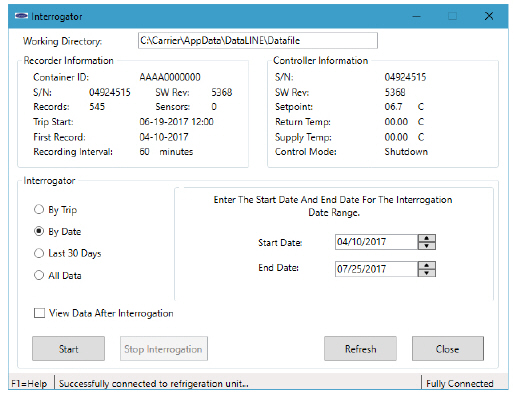The image size is (514, 394).
Task: Select the All Data radio button
Action: pos(39,275)
